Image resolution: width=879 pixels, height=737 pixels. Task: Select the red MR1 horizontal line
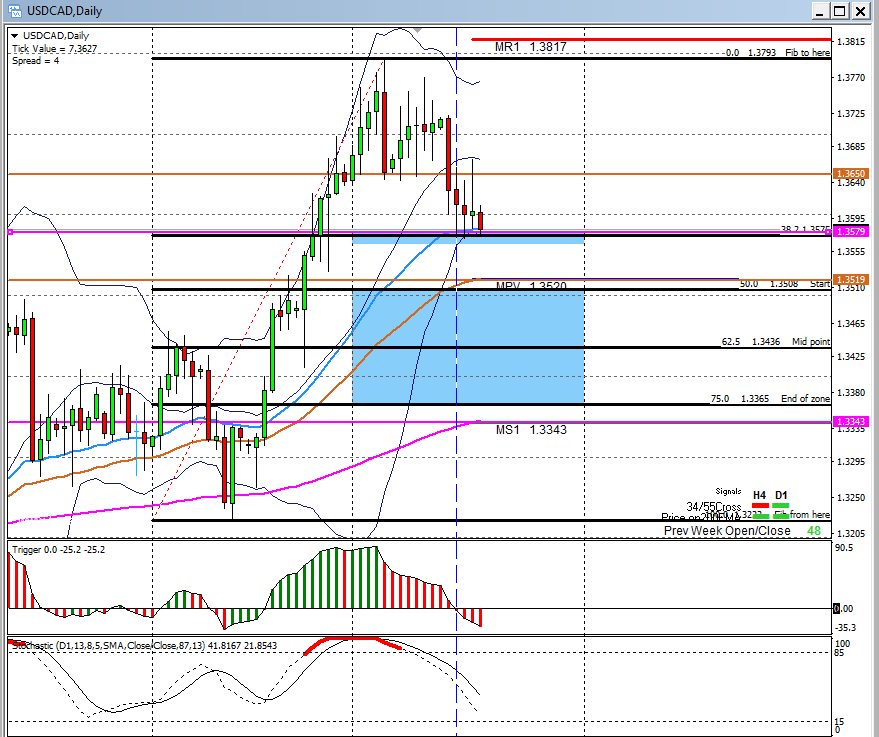coord(651,39)
